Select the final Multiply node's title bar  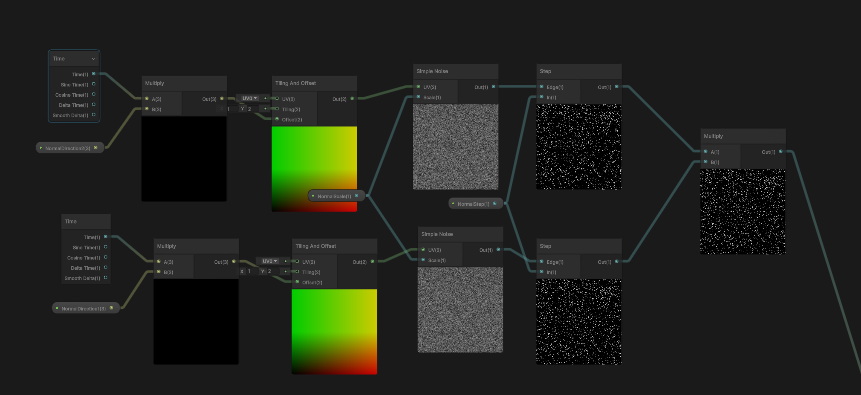pyautogui.click(x=743, y=136)
